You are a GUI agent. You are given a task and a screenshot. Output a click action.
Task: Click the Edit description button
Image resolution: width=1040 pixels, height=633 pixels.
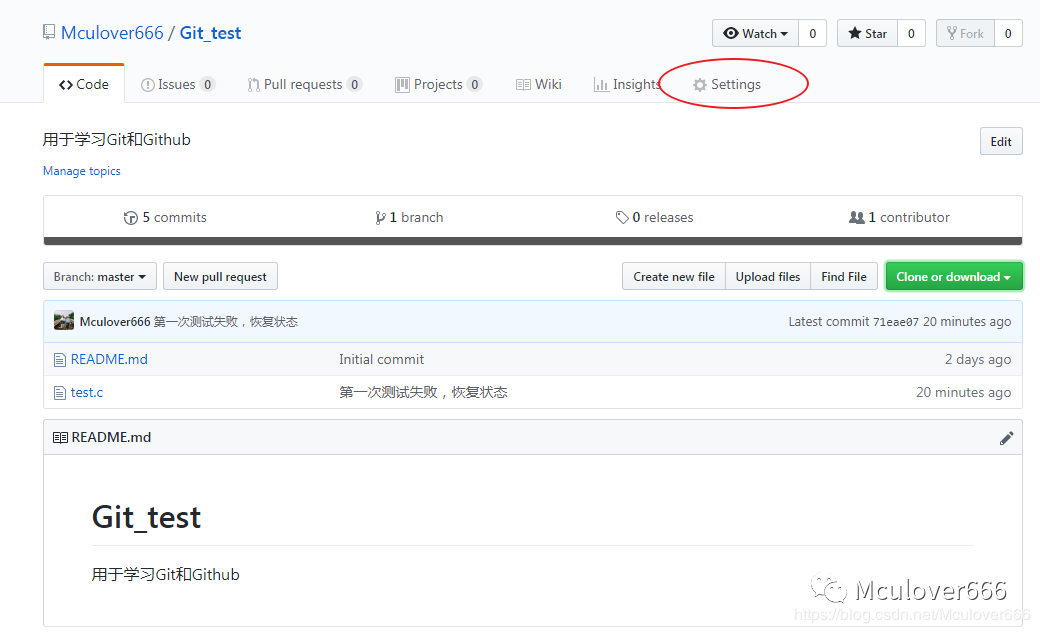coord(1001,141)
